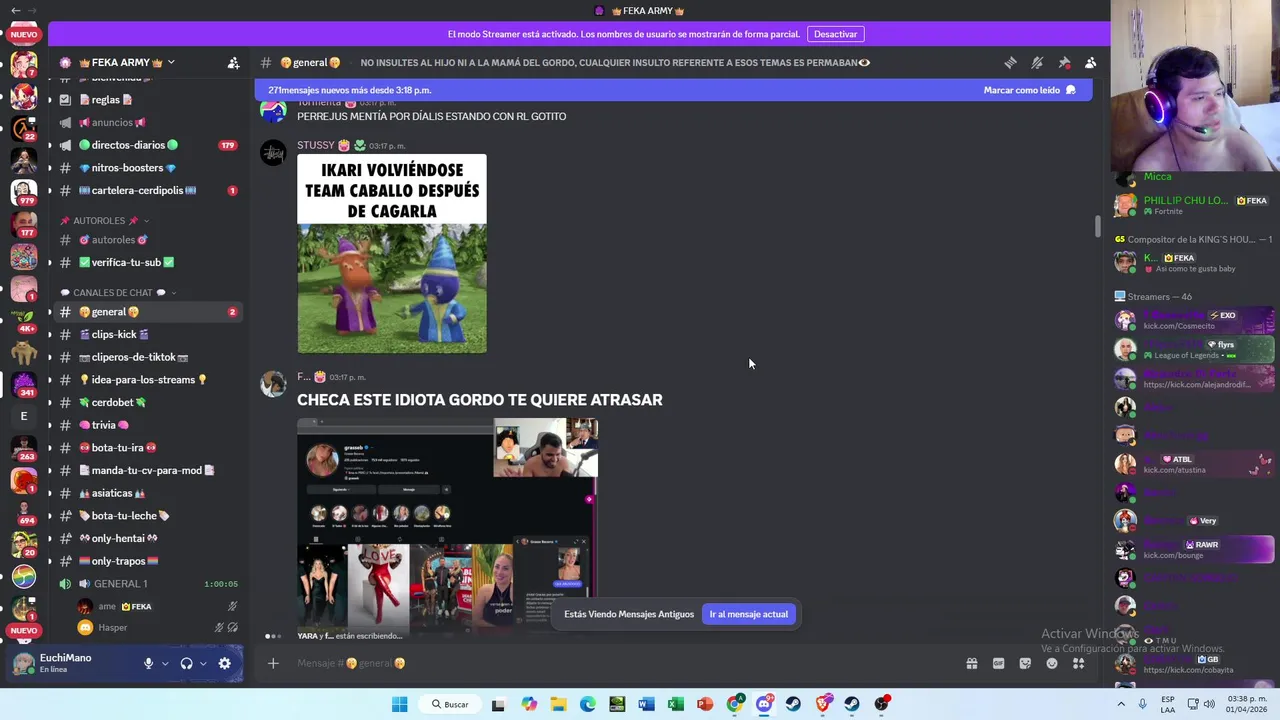Open clips-kick channel
The width and height of the screenshot is (1280, 720).
click(x=147, y=334)
